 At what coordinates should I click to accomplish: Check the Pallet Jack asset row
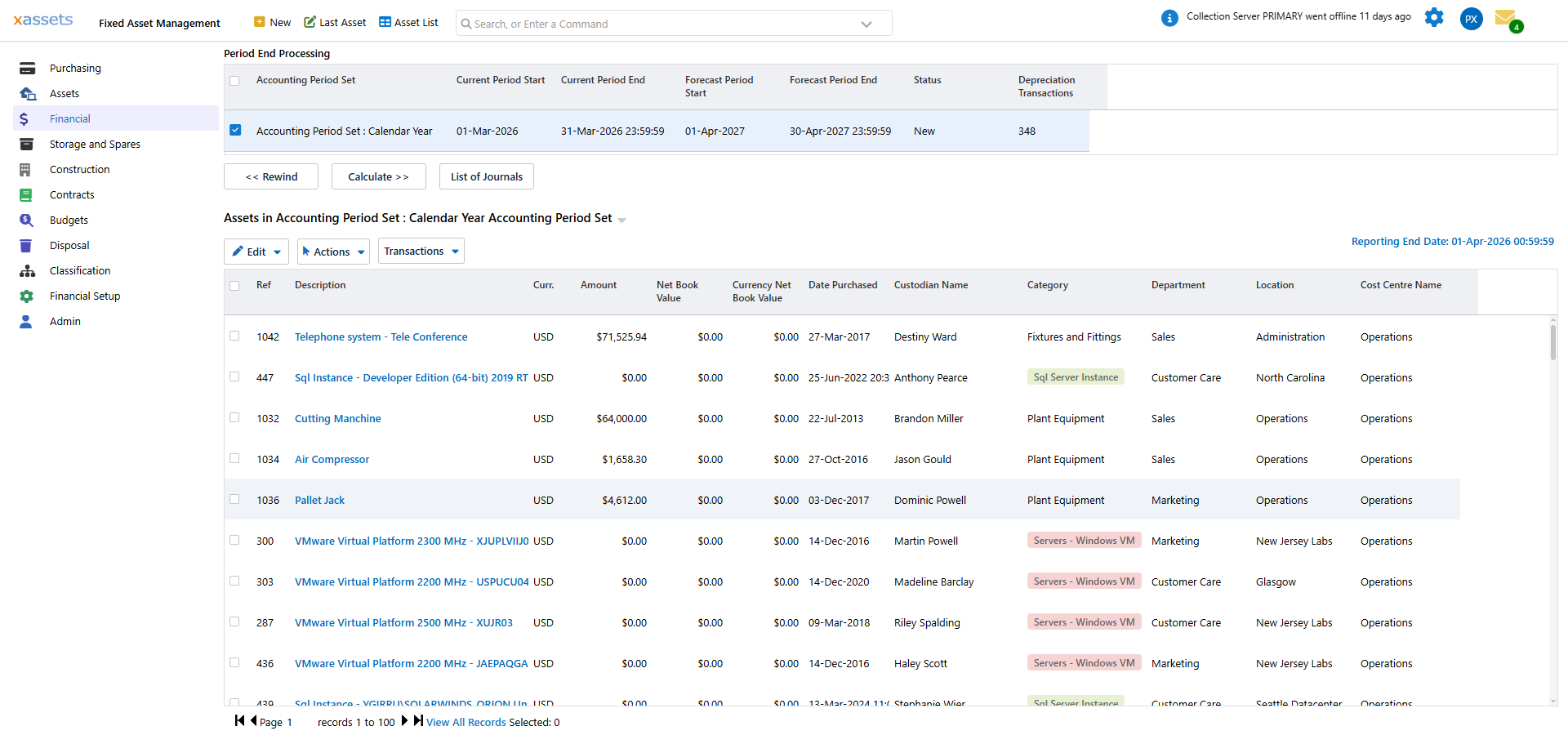click(234, 500)
